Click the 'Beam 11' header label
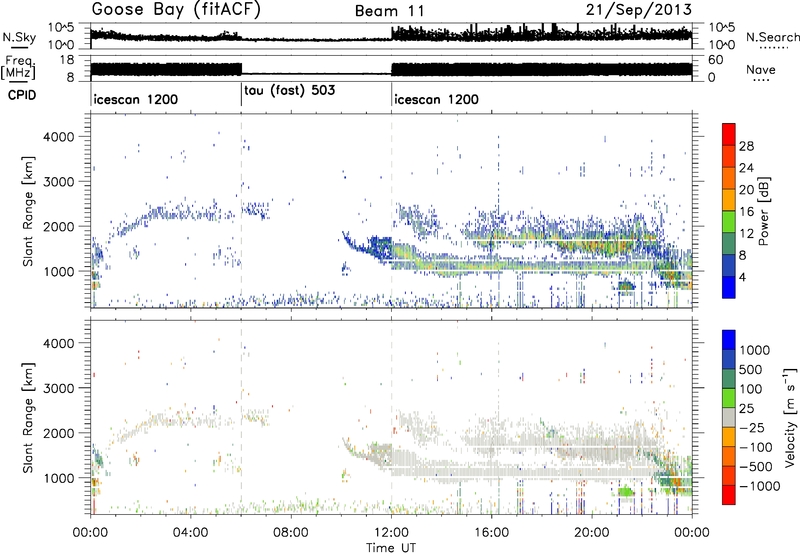The image size is (800, 554). pyautogui.click(x=390, y=11)
